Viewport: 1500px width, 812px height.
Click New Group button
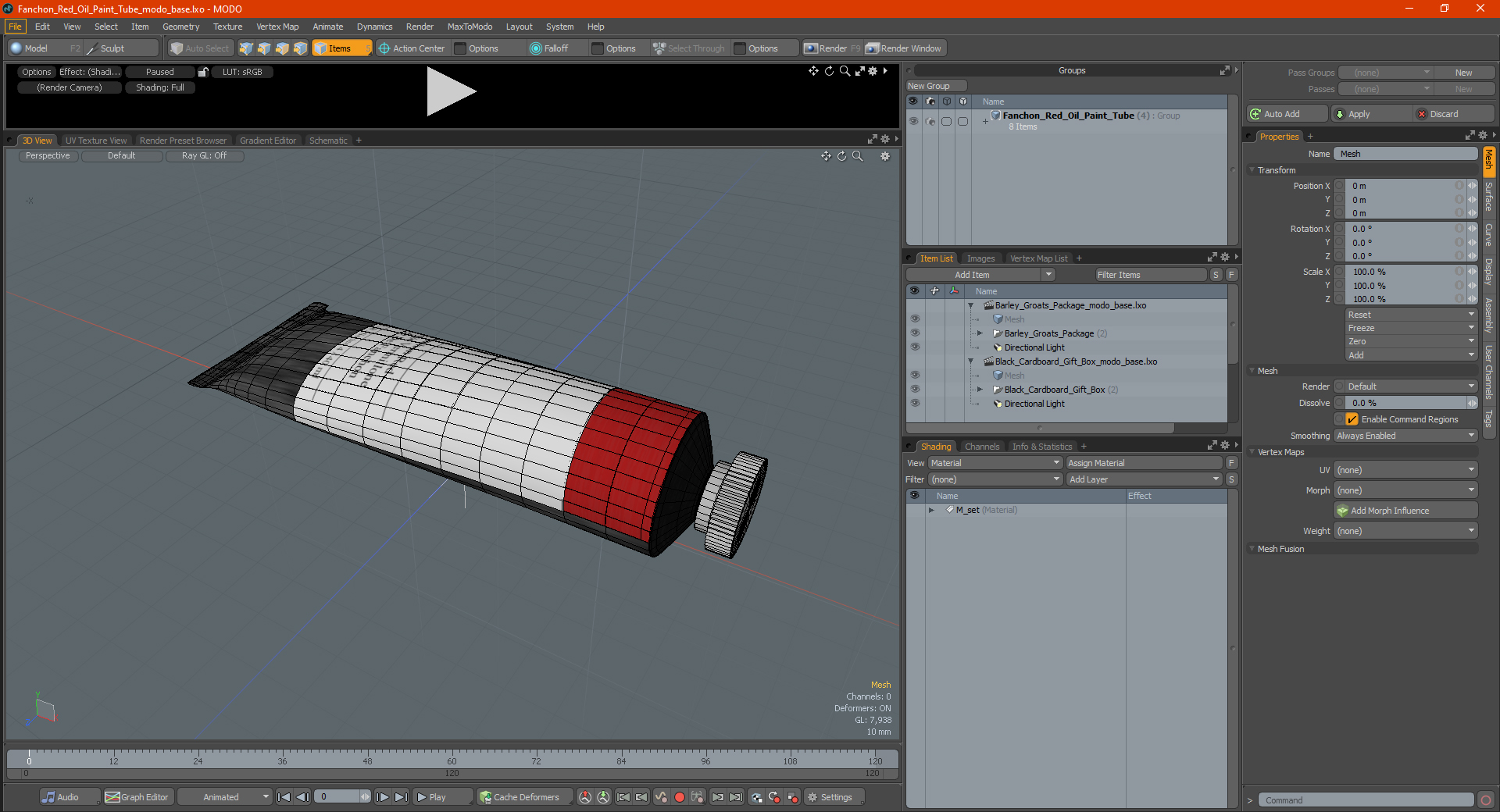click(936, 86)
